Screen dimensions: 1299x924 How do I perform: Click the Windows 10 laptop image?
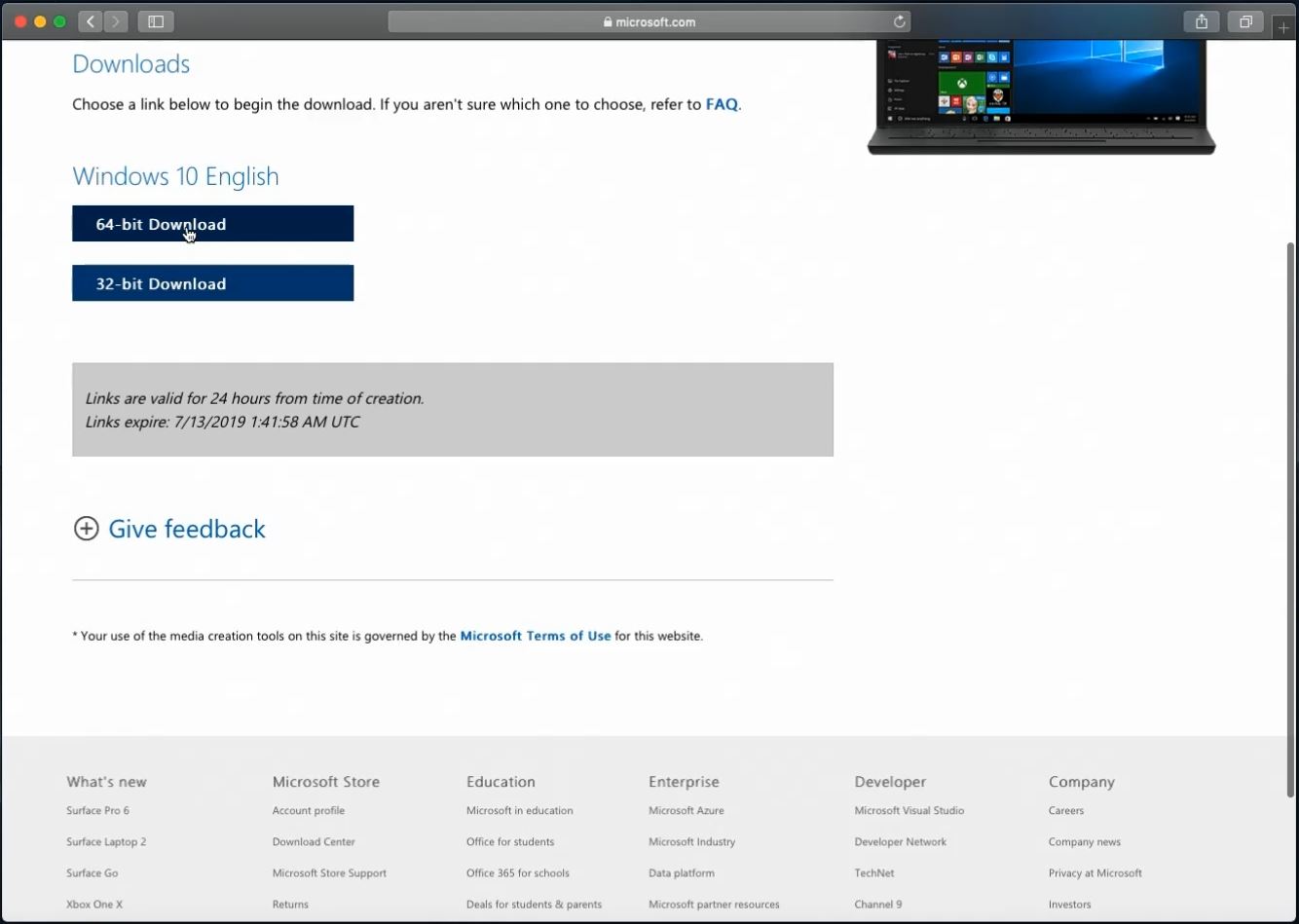[x=1041, y=96]
